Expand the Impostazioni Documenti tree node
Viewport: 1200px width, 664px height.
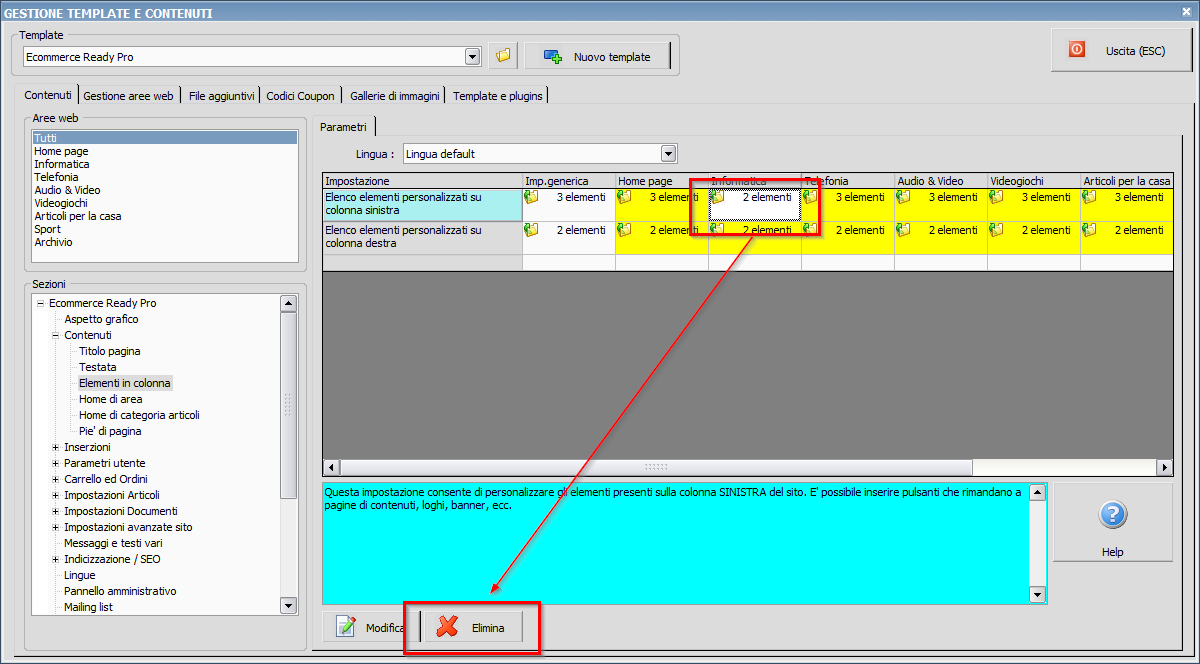pyautogui.click(x=56, y=511)
